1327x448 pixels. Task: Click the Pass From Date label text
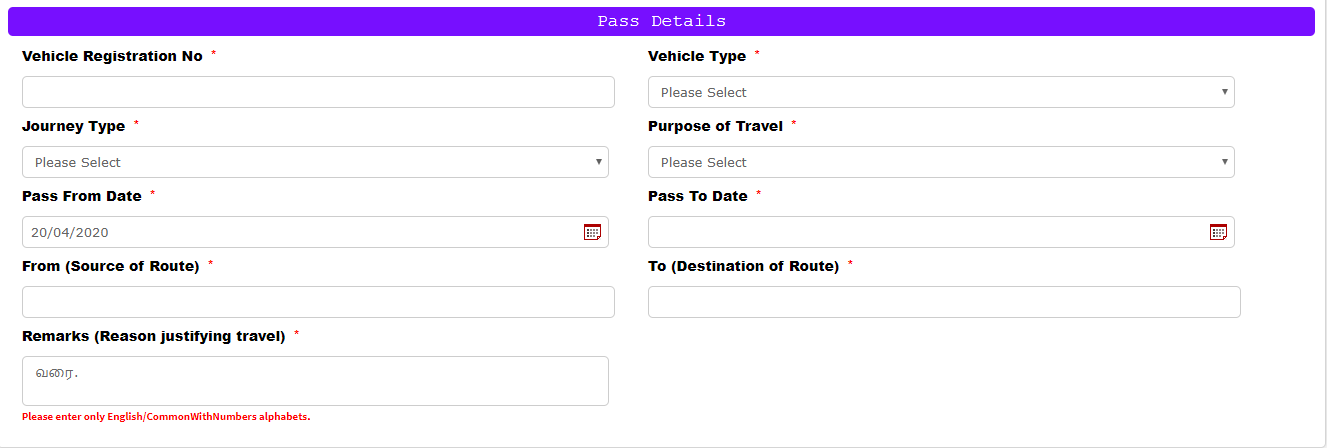coord(82,196)
